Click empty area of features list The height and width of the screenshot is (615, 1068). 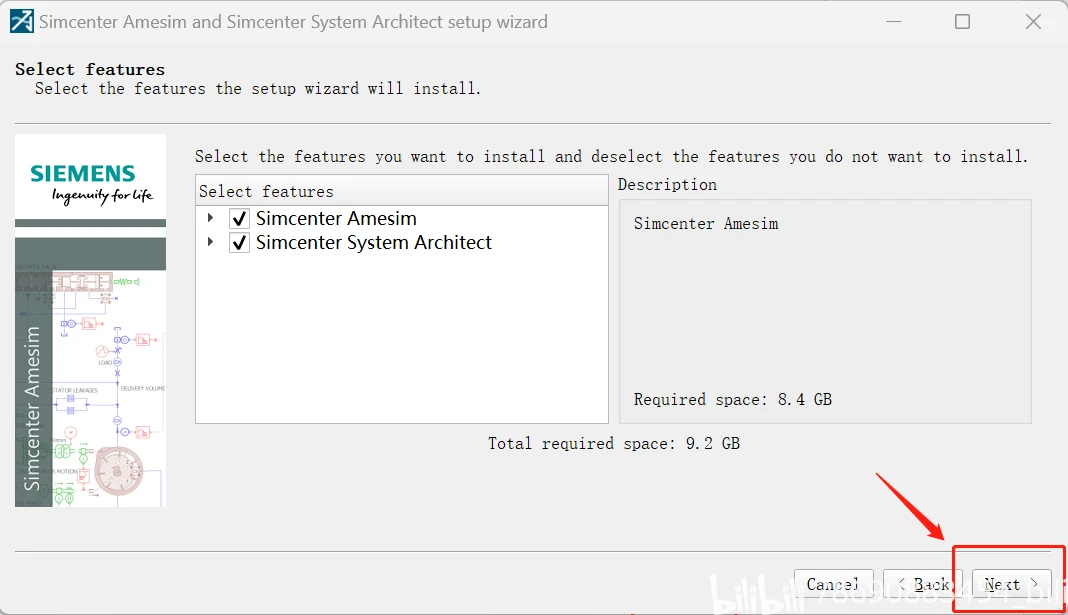pyautogui.click(x=400, y=340)
